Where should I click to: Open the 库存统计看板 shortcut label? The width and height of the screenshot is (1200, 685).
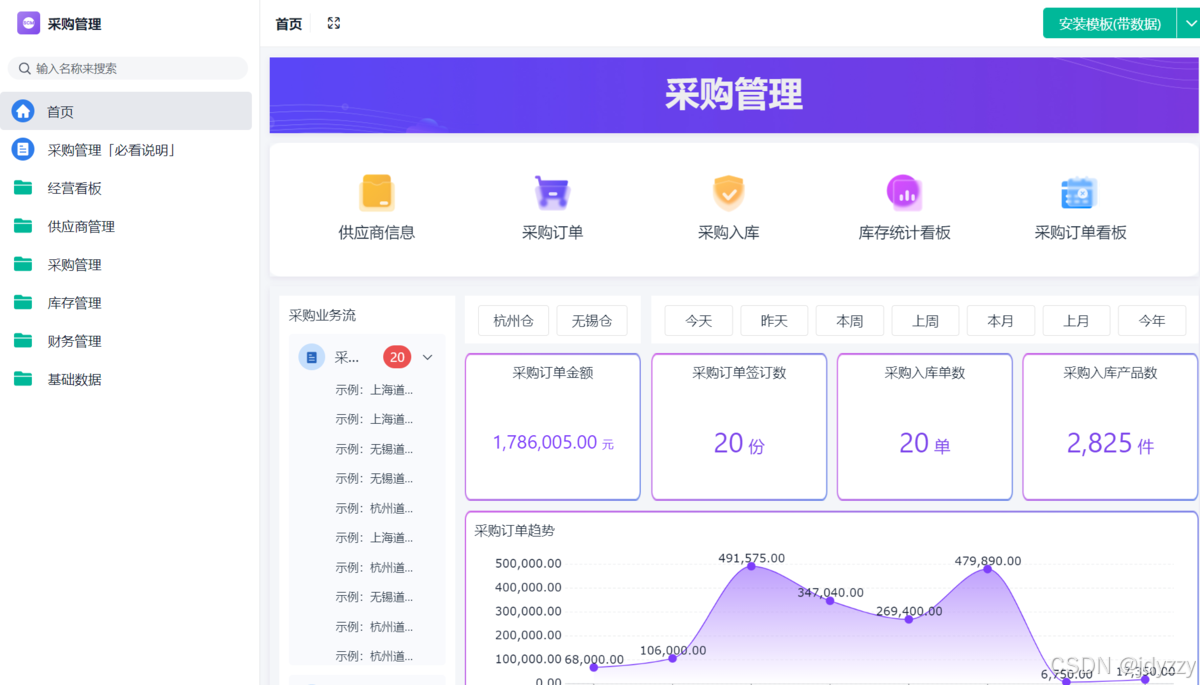[904, 232]
